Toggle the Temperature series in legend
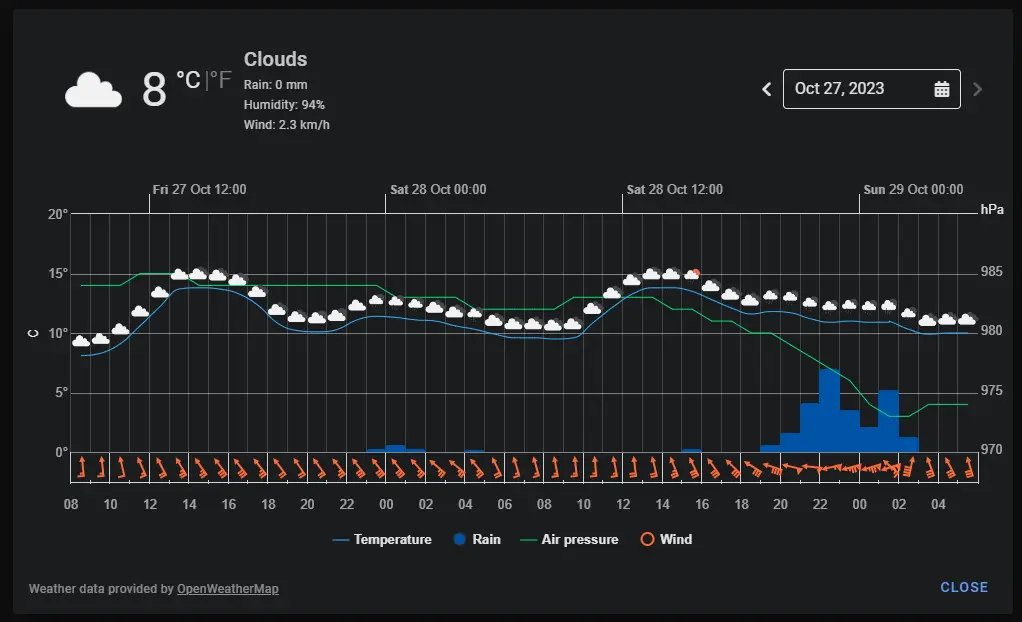This screenshot has width=1022, height=622. pyautogui.click(x=382, y=539)
